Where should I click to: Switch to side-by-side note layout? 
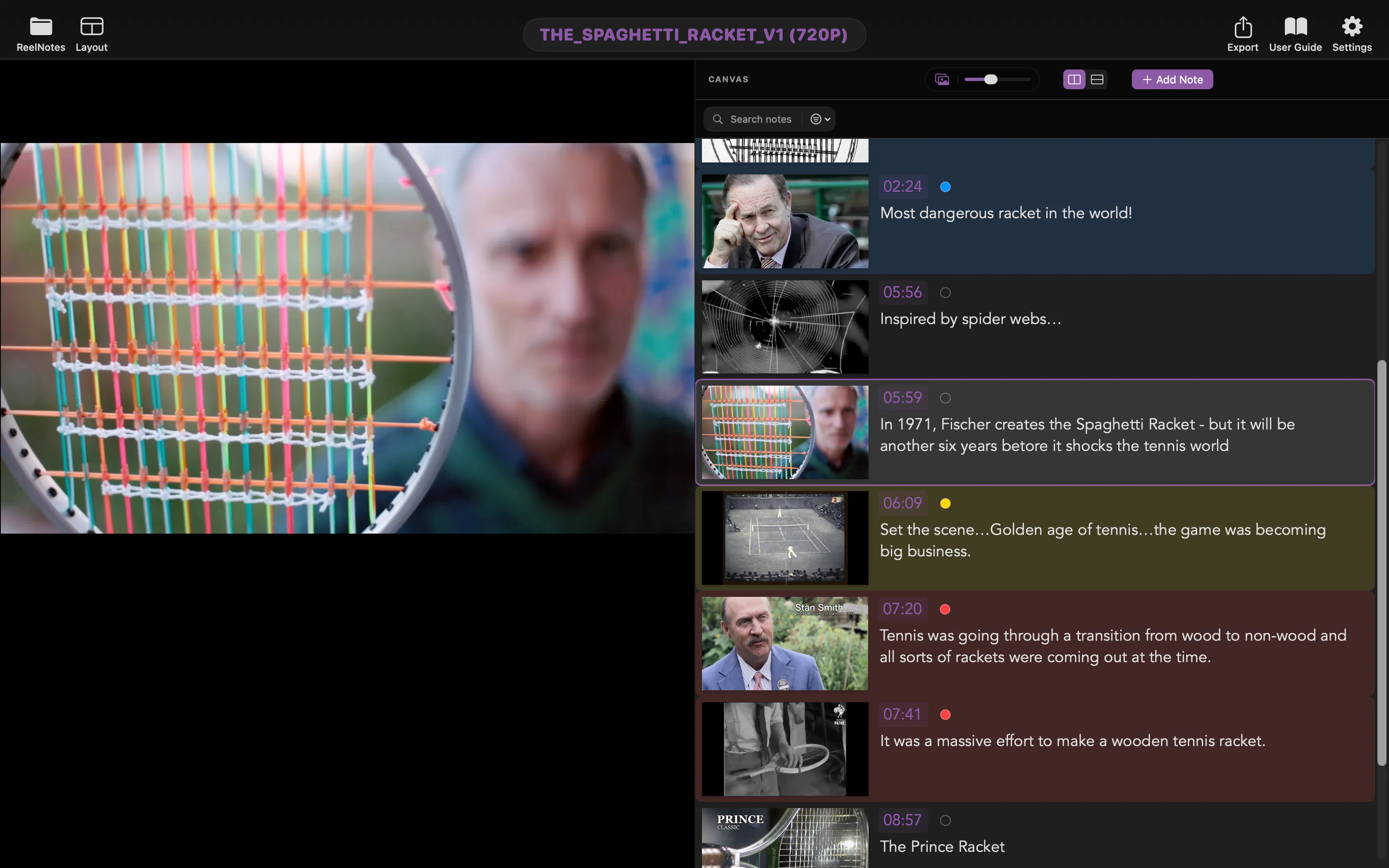(x=1074, y=79)
